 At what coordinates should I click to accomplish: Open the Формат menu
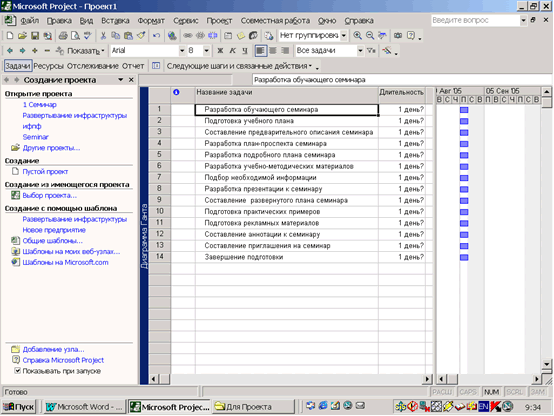click(151, 21)
